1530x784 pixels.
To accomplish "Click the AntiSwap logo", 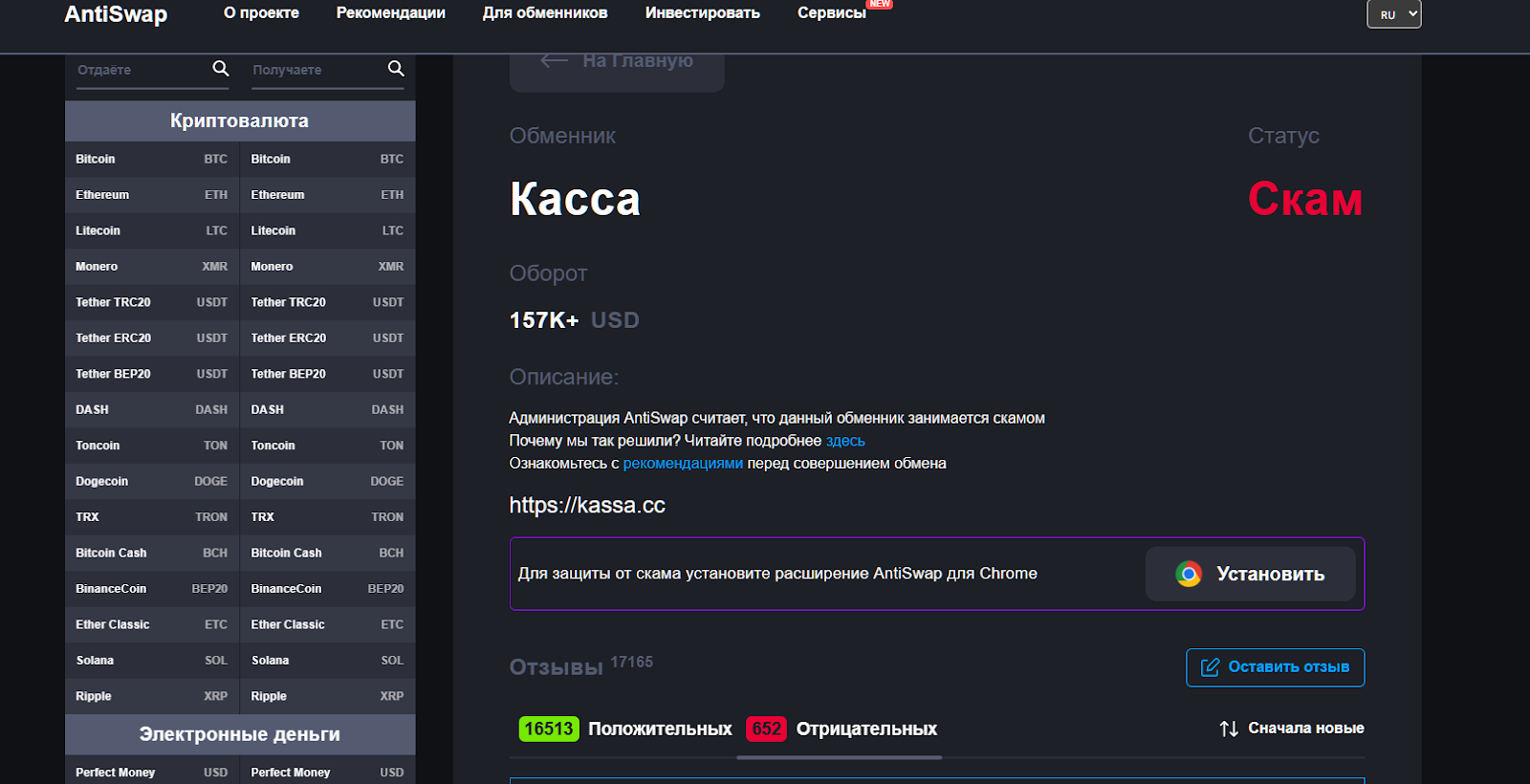I will (116, 14).
